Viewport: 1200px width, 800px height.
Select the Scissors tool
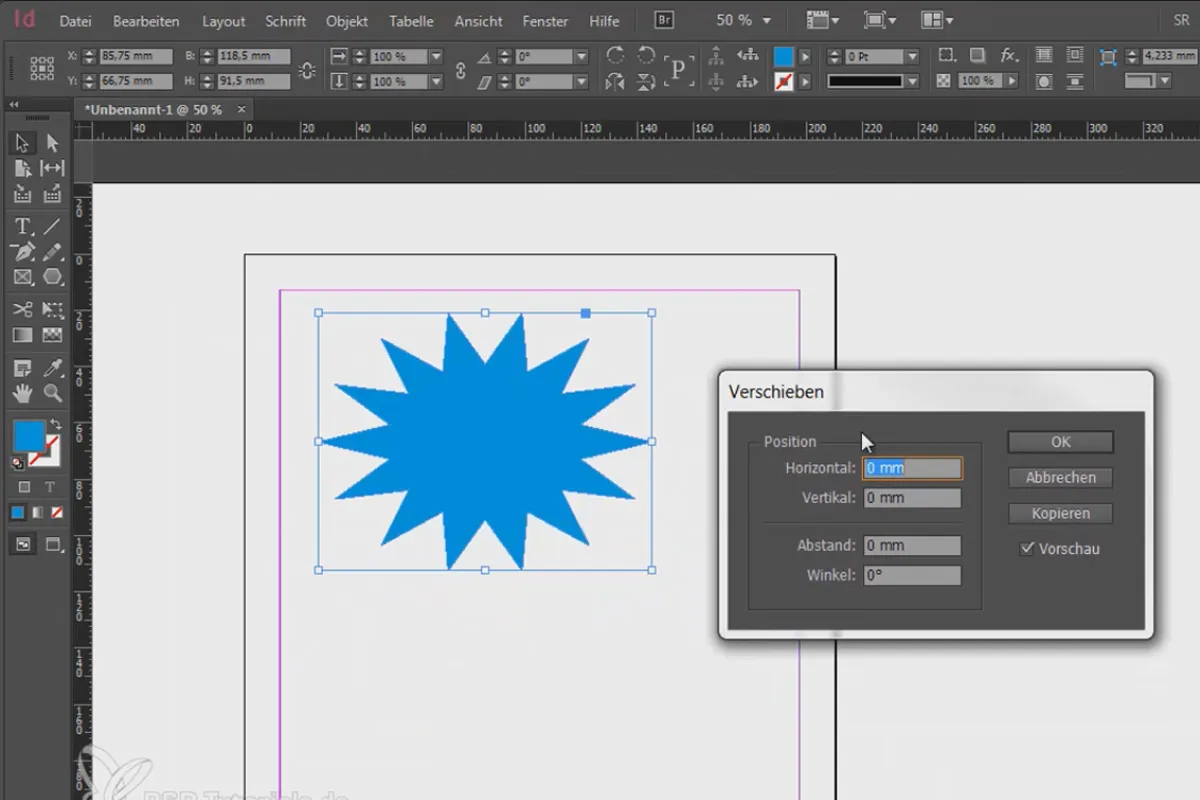tap(23, 310)
